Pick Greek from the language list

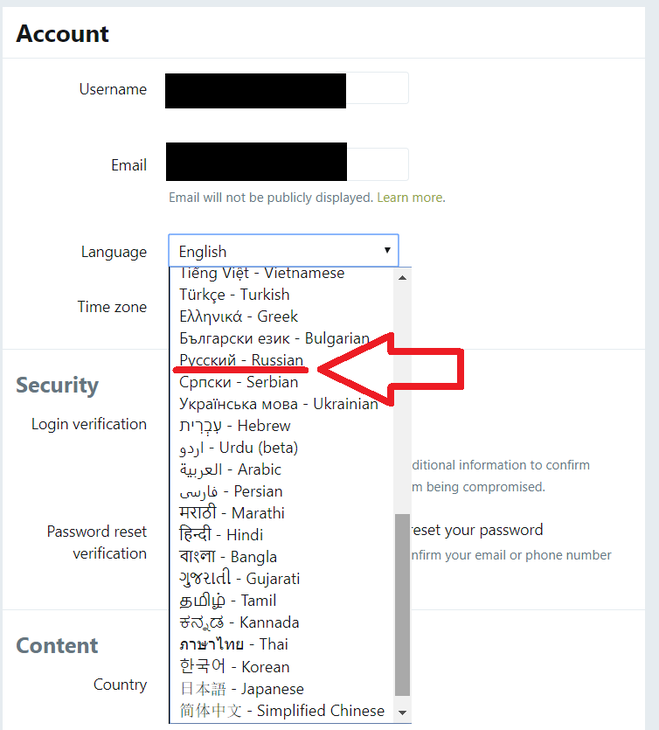coord(238,317)
